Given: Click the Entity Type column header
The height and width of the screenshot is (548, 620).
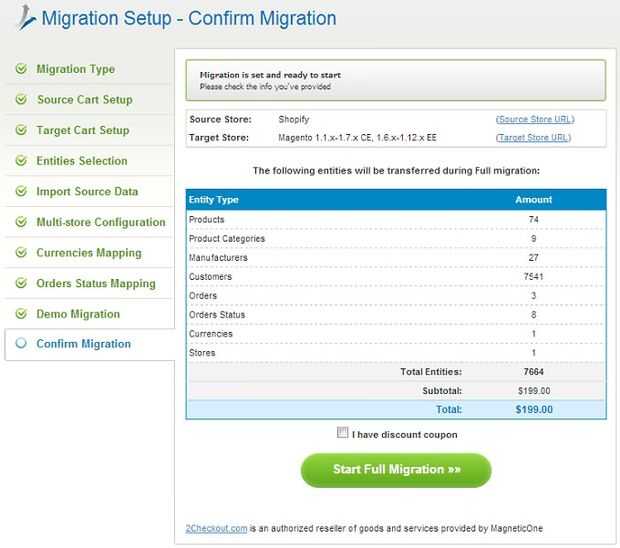Looking at the screenshot, I should pos(214,200).
